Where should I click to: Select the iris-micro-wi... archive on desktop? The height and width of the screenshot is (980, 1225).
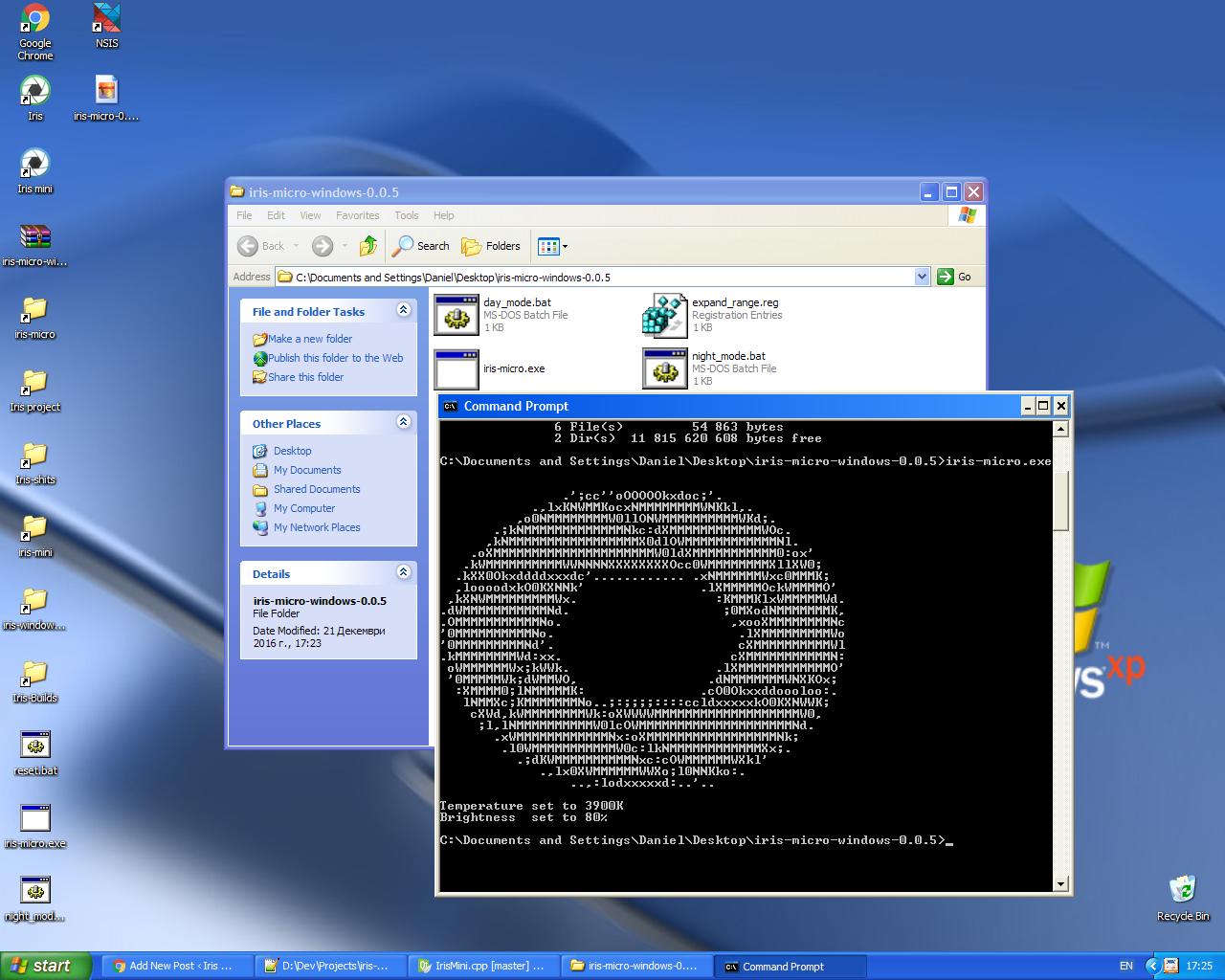pyautogui.click(x=35, y=244)
